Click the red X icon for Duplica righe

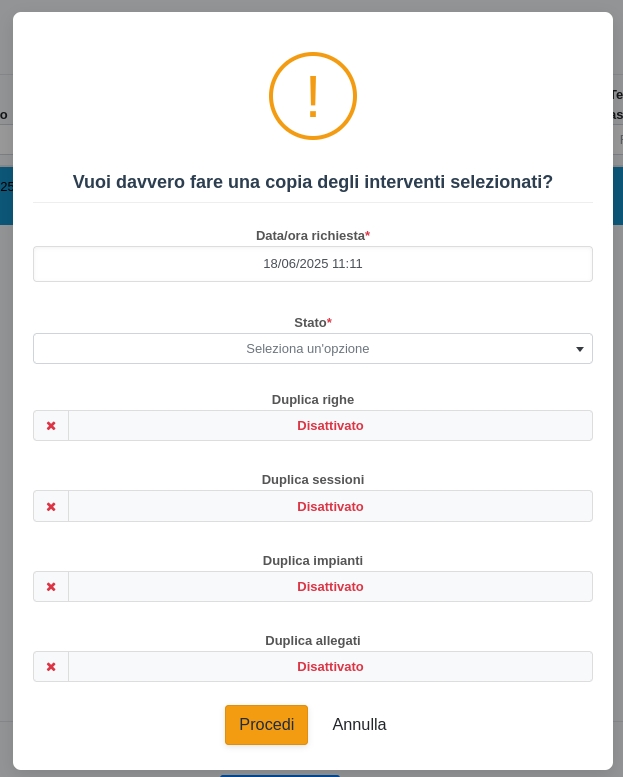51,426
